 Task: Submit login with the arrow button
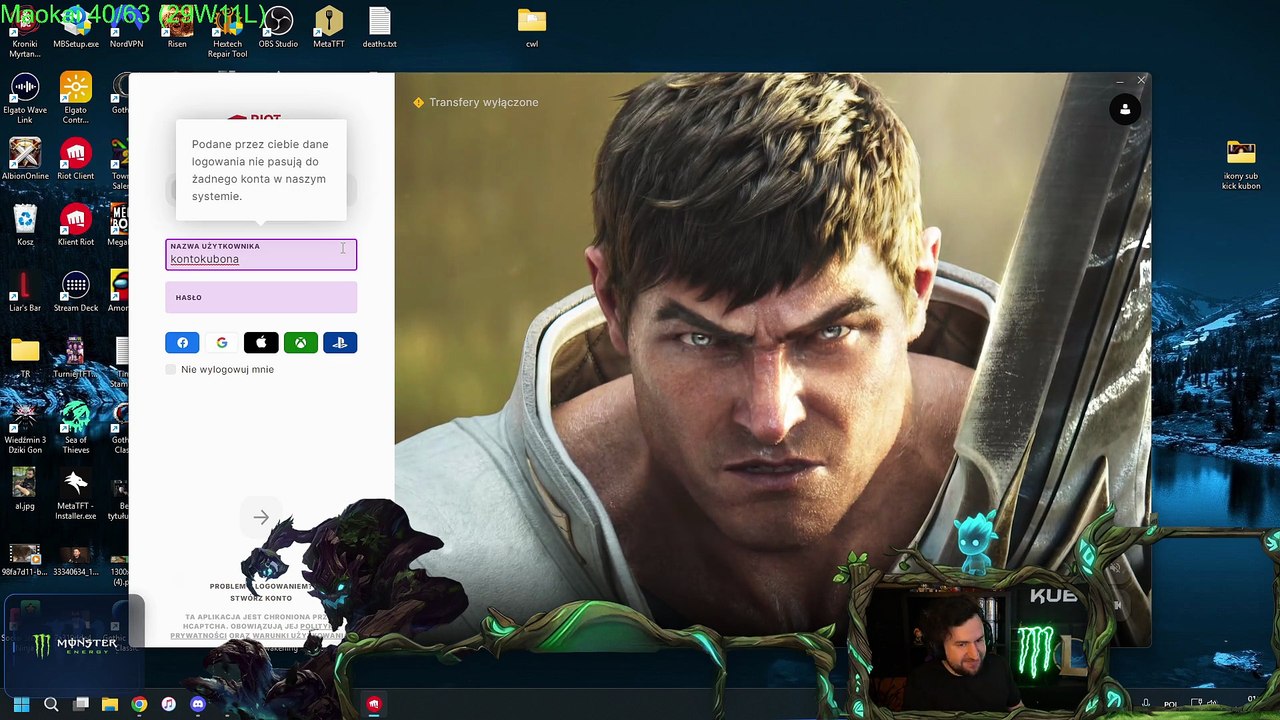point(261,518)
